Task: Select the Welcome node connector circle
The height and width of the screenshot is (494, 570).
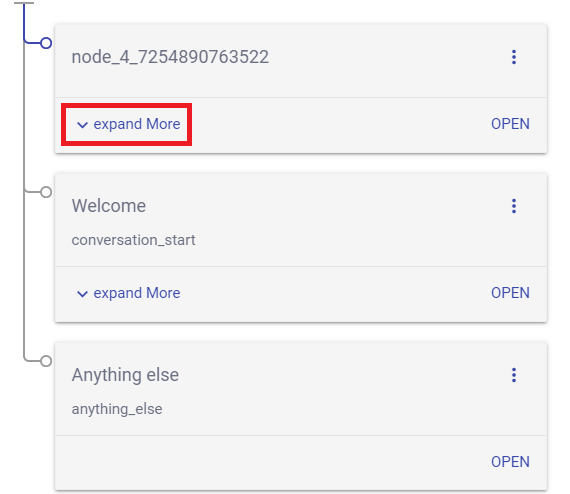Action: click(46, 192)
